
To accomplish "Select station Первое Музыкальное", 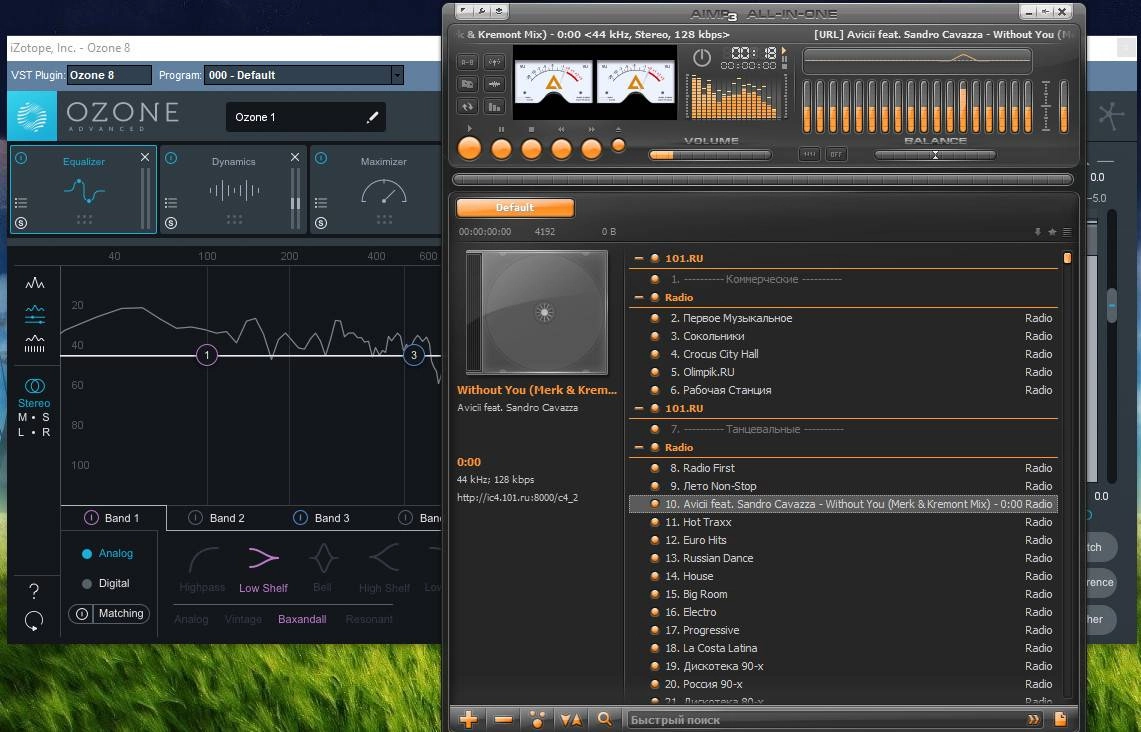I will click(x=843, y=318).
